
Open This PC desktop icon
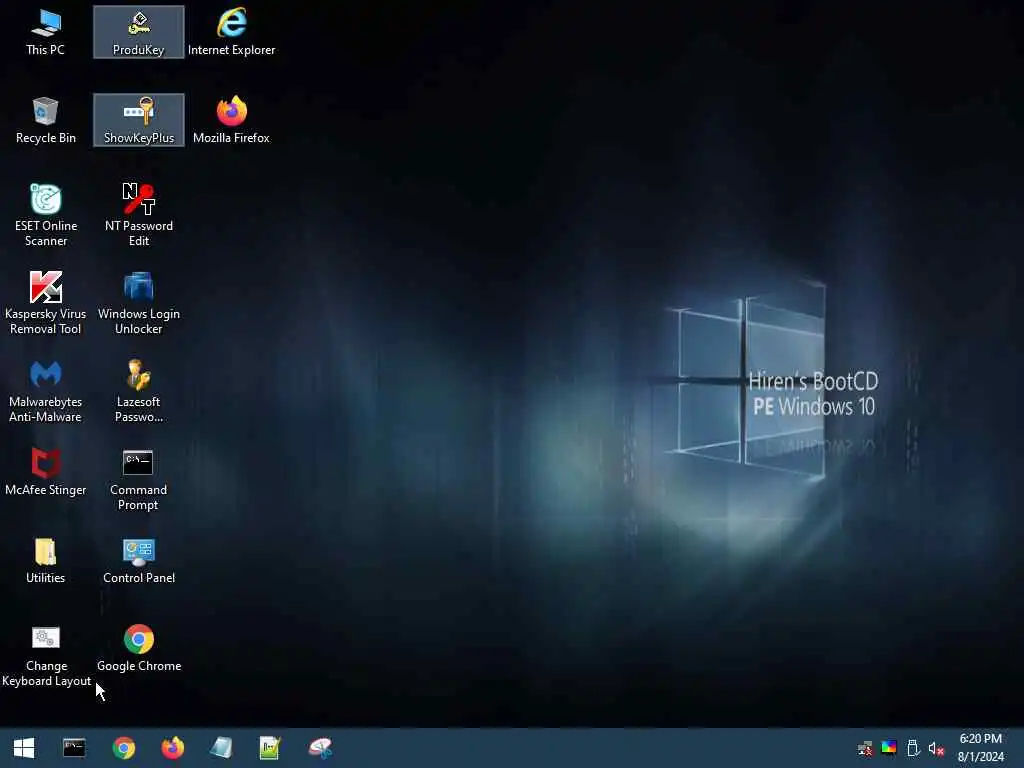coord(46,32)
